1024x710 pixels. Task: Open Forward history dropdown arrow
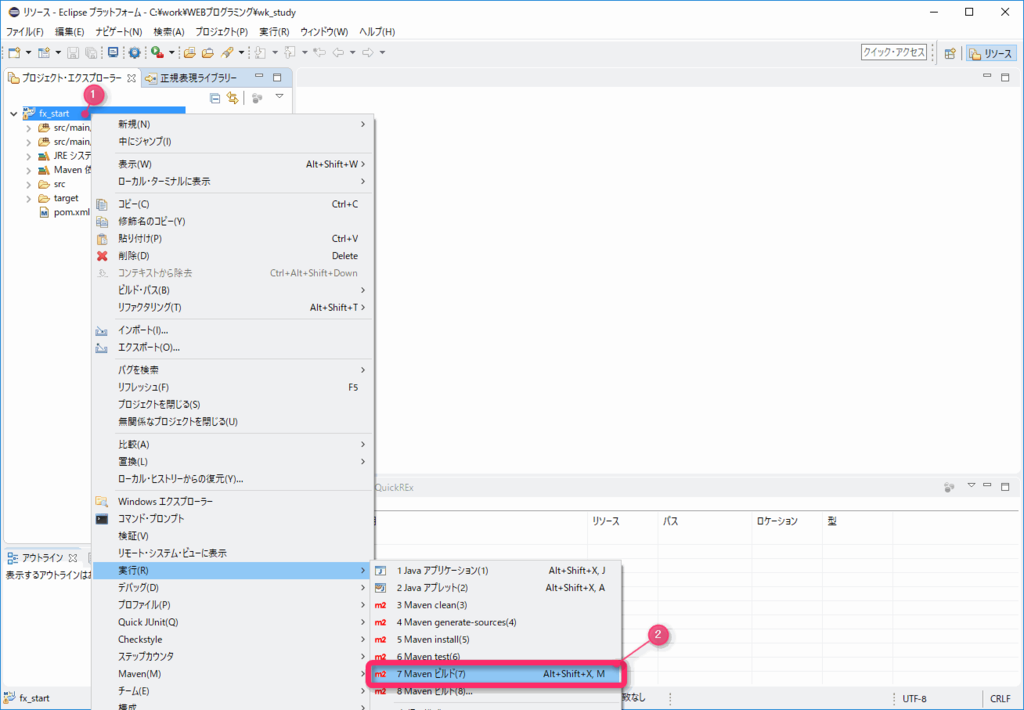382,52
